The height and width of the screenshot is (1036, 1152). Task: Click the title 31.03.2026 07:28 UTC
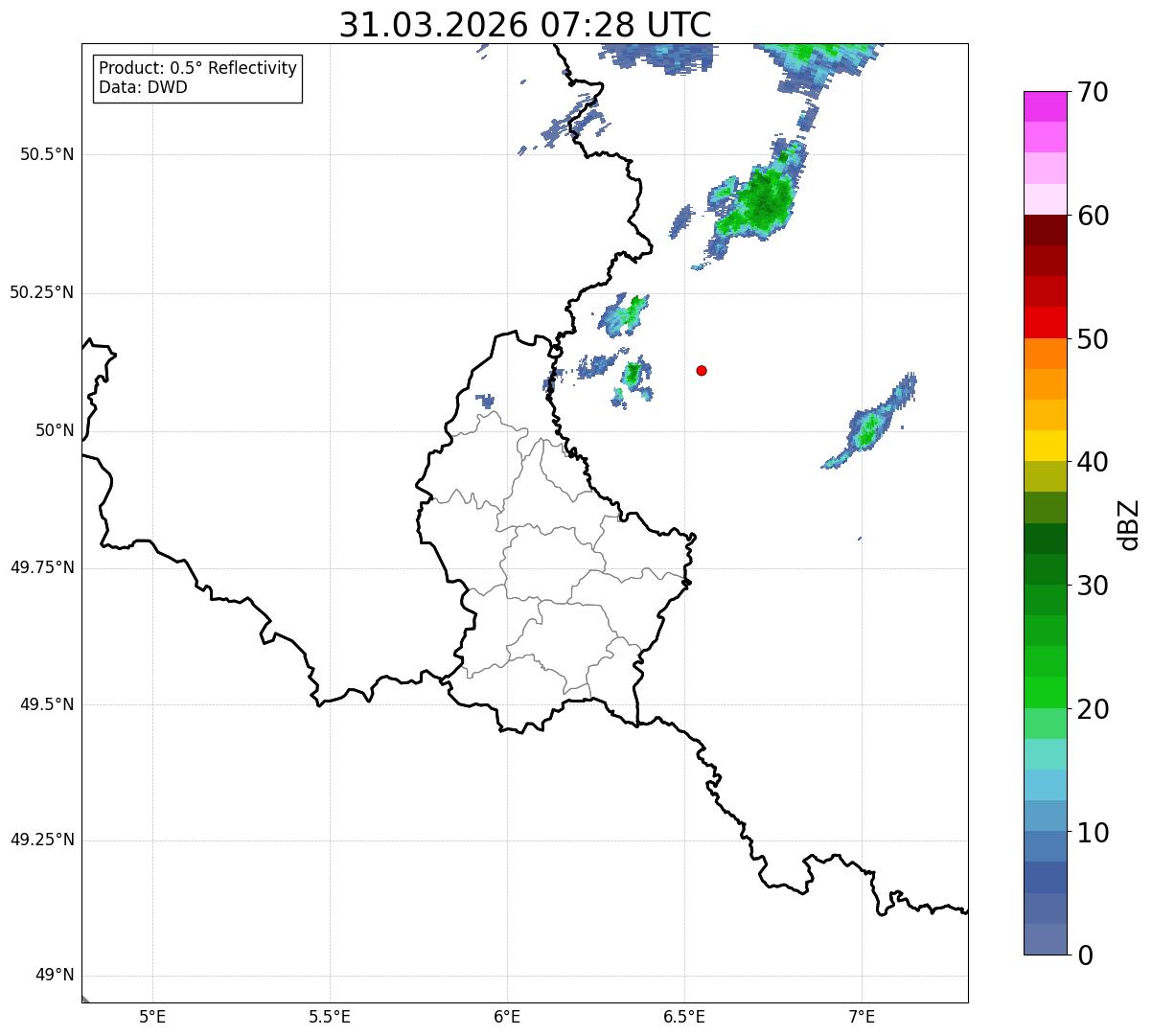click(x=525, y=25)
